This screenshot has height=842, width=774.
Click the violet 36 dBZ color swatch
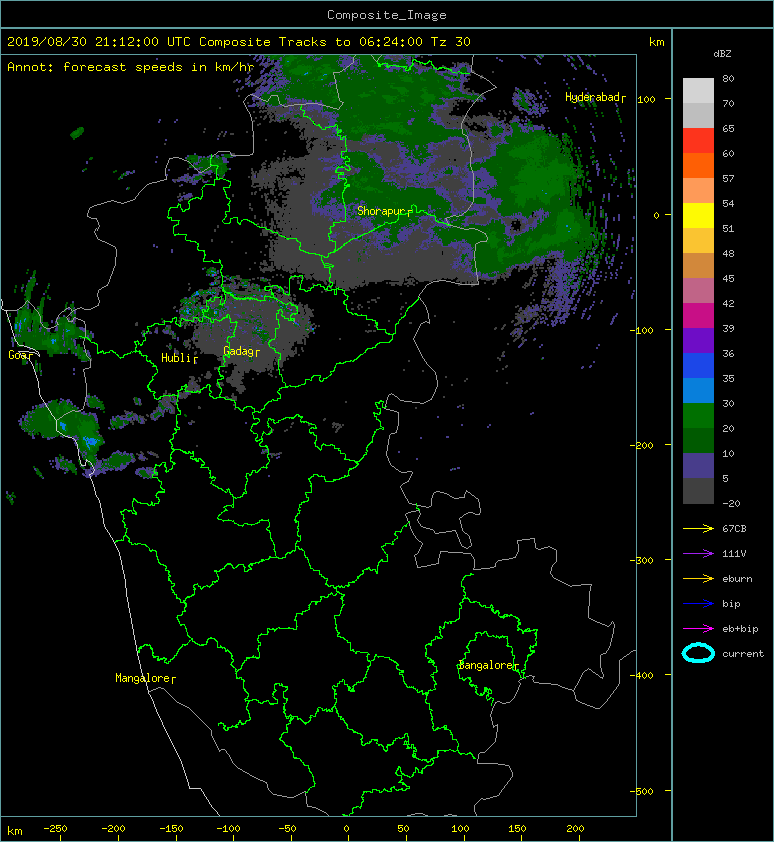click(x=698, y=340)
